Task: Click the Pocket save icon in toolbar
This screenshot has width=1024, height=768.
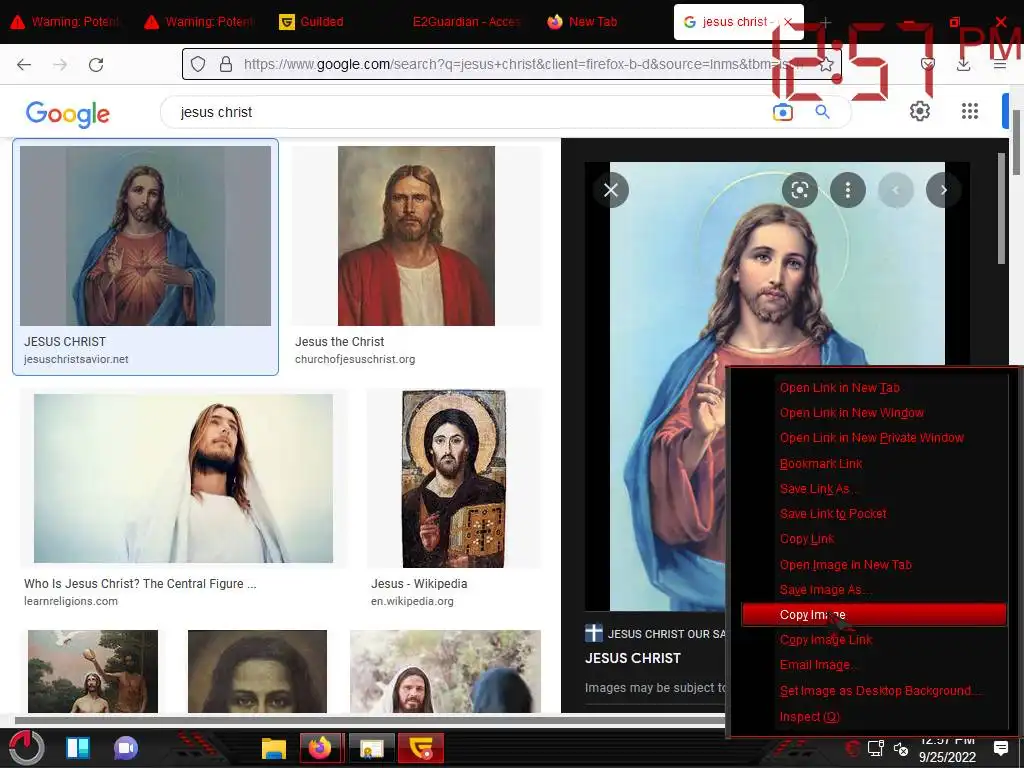Action: pyautogui.click(x=927, y=64)
